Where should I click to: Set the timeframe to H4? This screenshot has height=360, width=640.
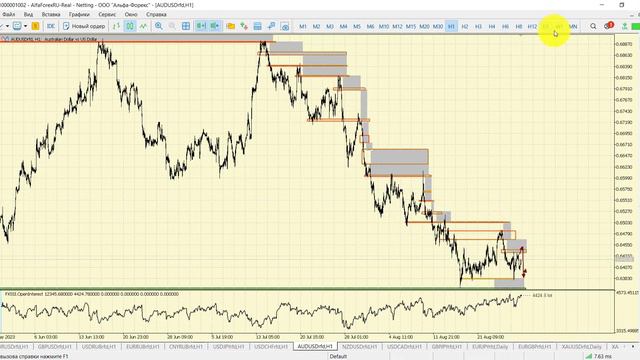491,27
